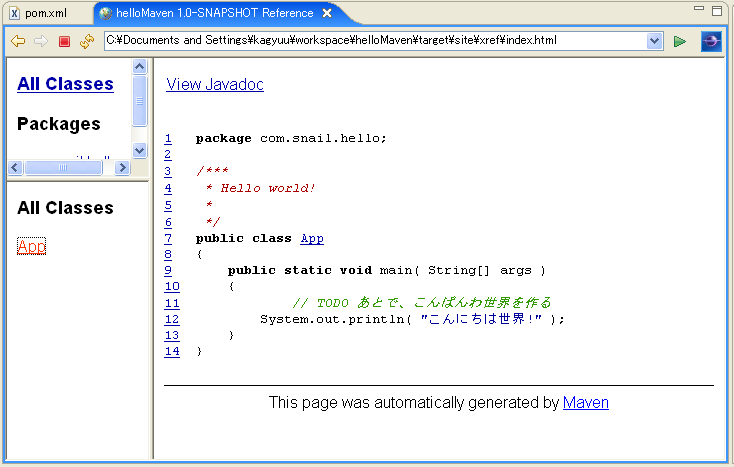This screenshot has height=467, width=734.
Task: Click the browser Forward arrow icon
Action: tap(40, 41)
